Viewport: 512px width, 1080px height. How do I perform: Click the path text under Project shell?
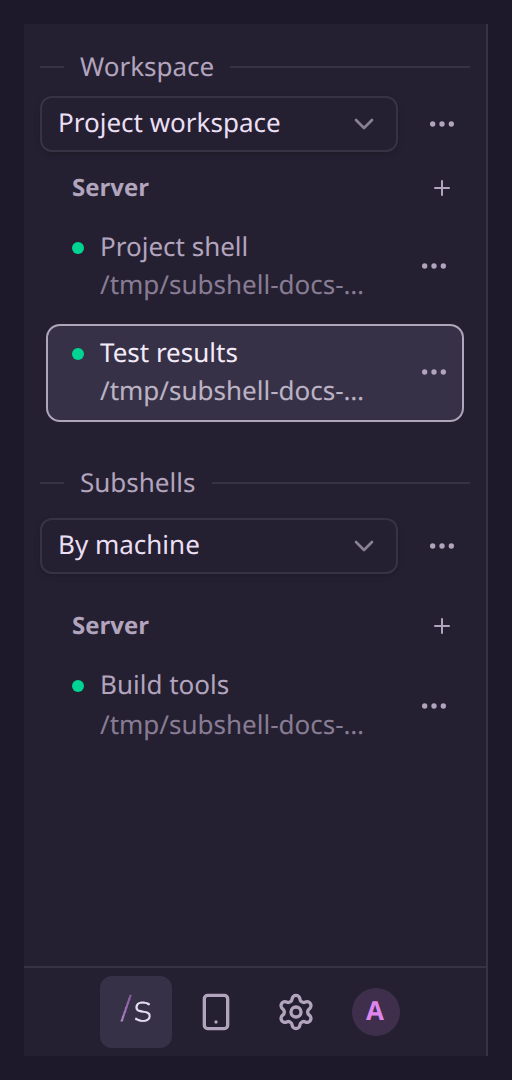[x=232, y=286]
